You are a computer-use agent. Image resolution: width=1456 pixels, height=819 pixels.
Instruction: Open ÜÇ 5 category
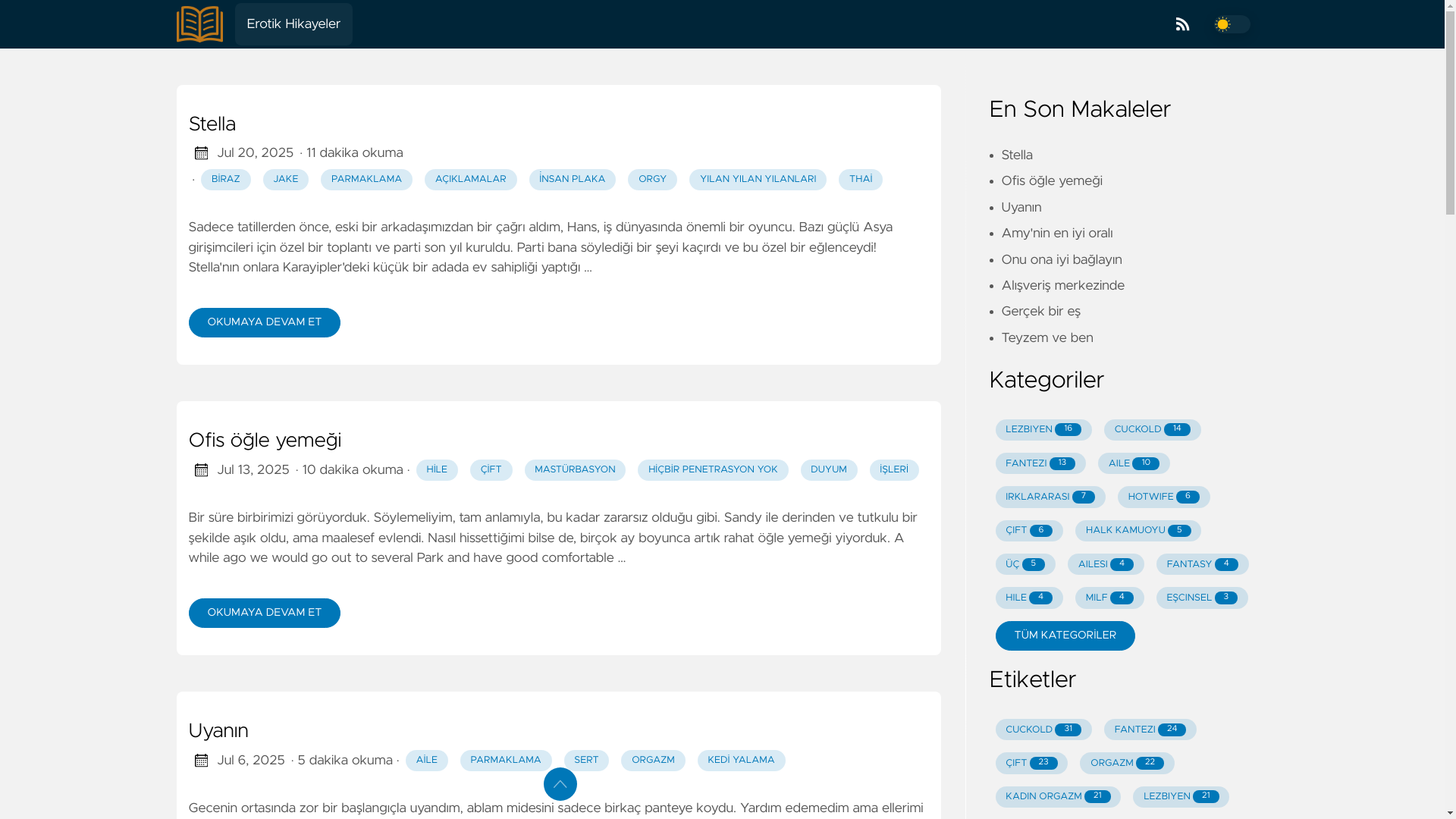1025,564
